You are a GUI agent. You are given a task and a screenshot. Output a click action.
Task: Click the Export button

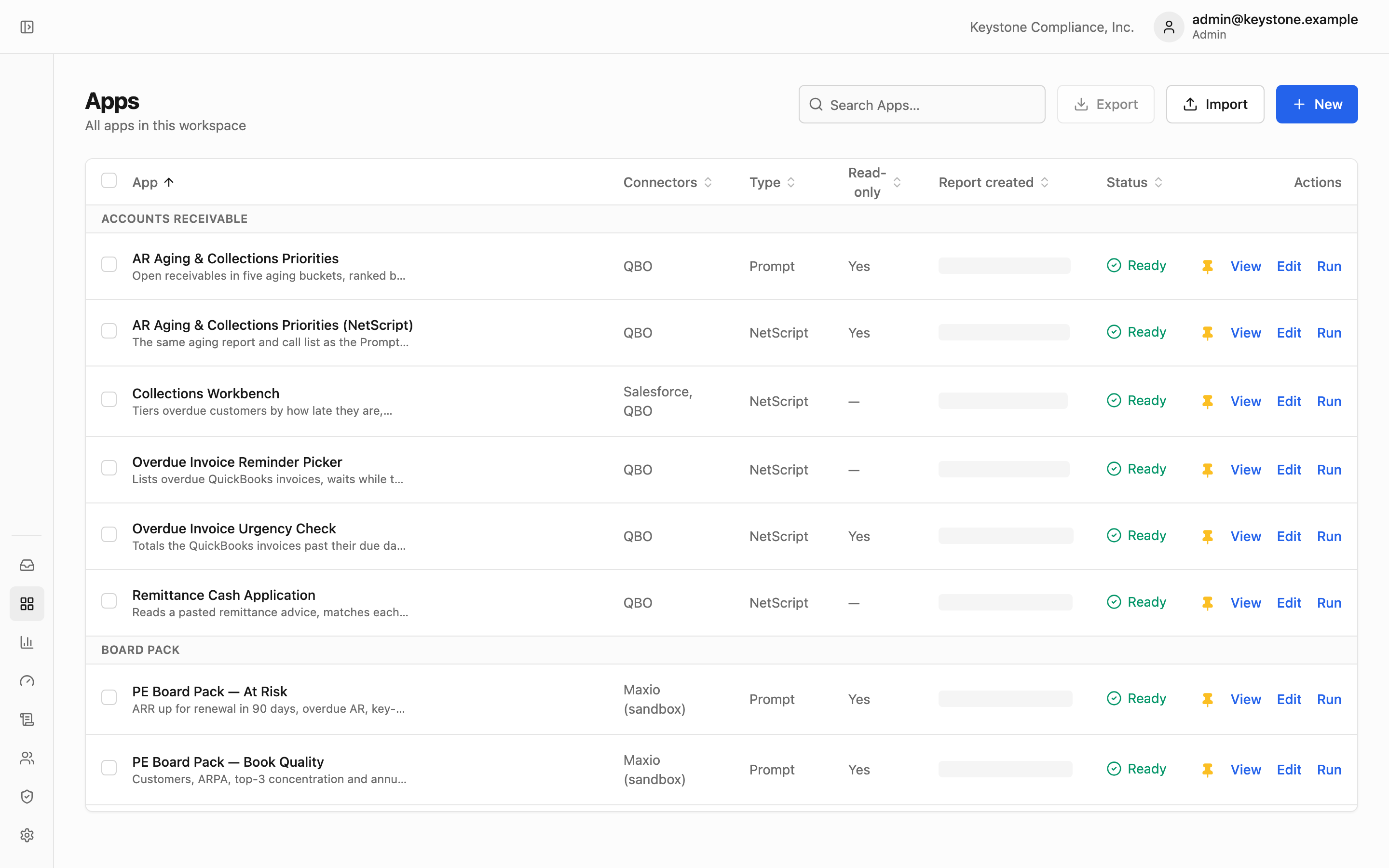[1105, 105]
